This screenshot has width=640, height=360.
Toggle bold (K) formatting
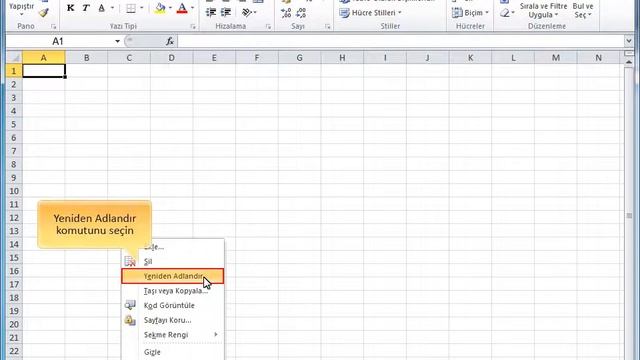[x=70, y=8]
